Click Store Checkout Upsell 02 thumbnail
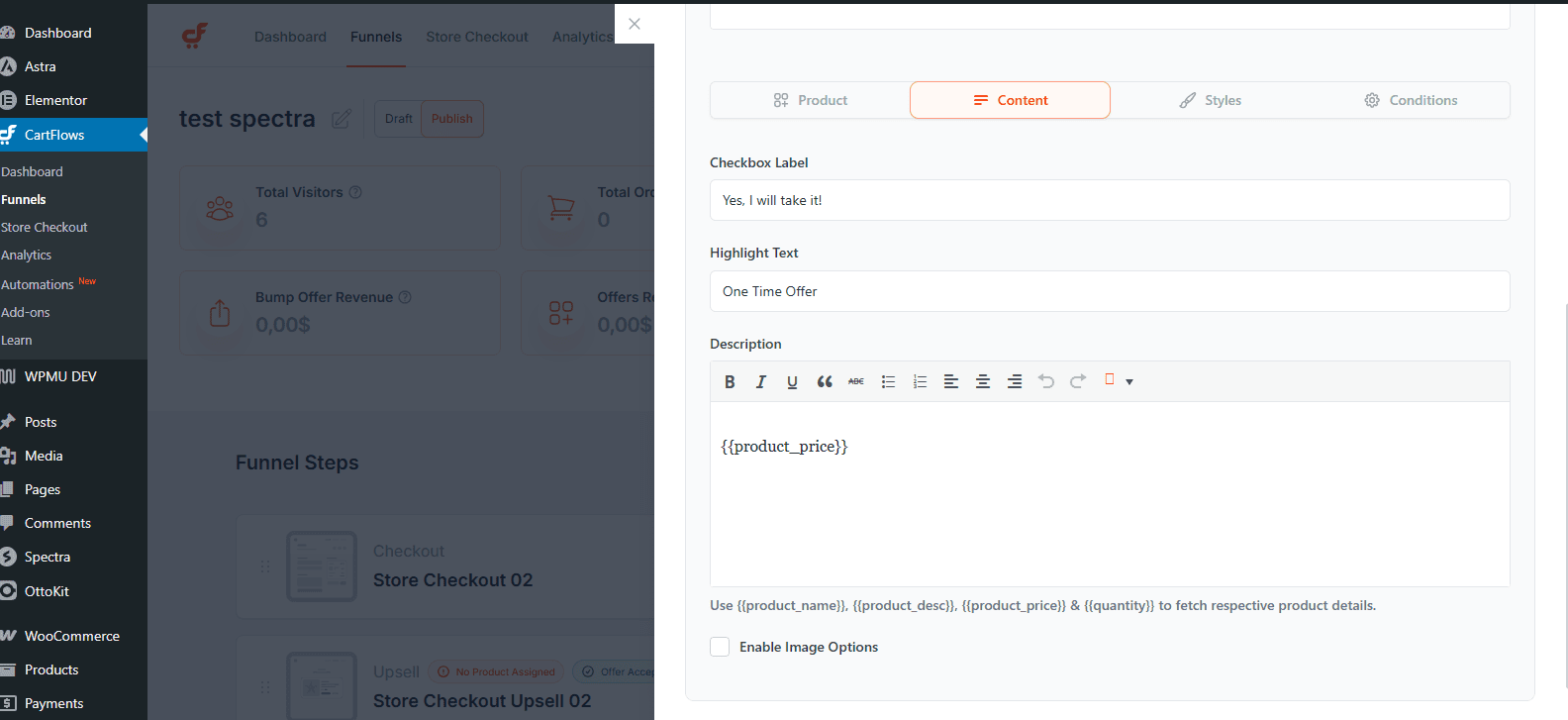 coord(322,685)
